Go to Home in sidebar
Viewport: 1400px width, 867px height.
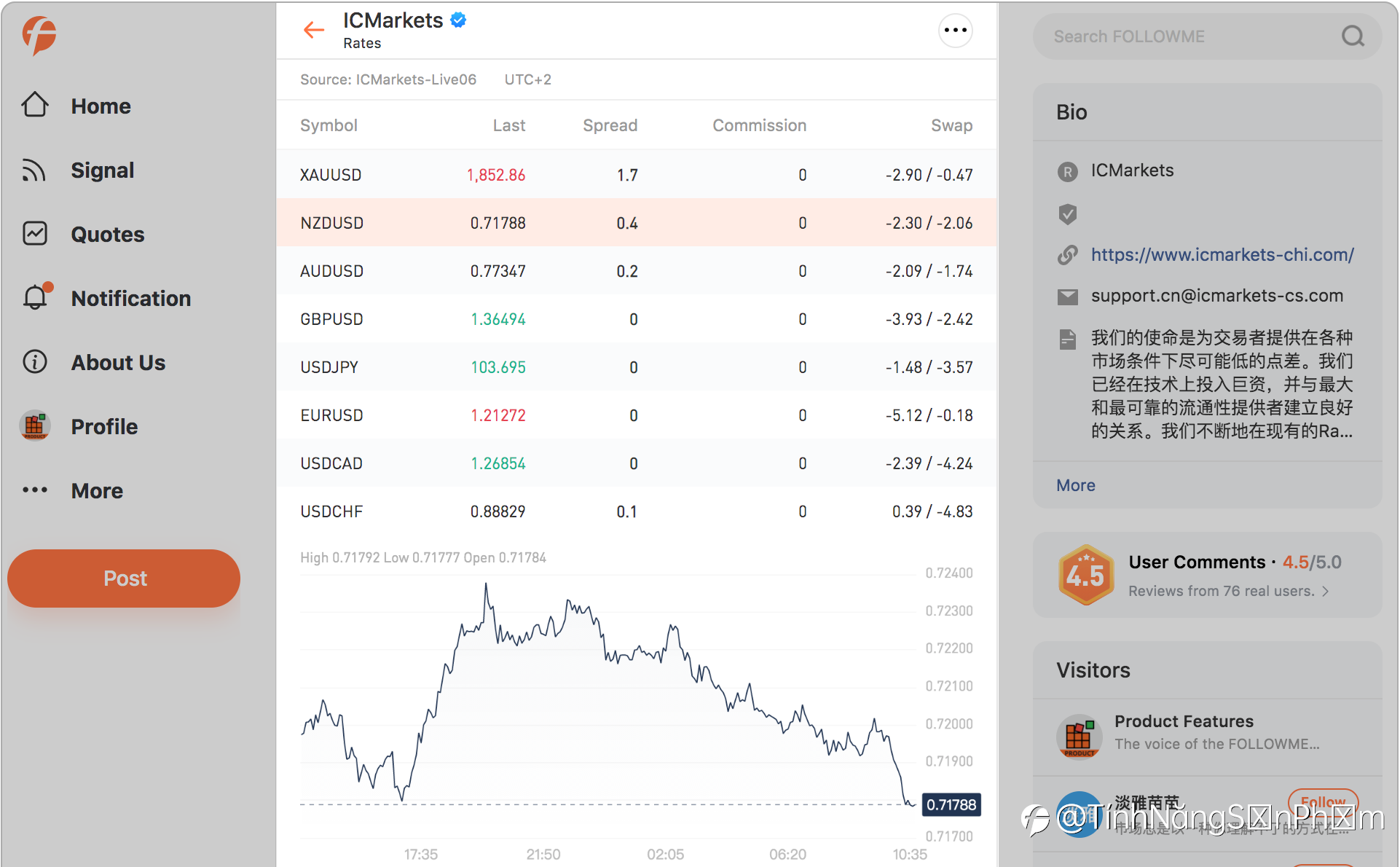coord(101,106)
